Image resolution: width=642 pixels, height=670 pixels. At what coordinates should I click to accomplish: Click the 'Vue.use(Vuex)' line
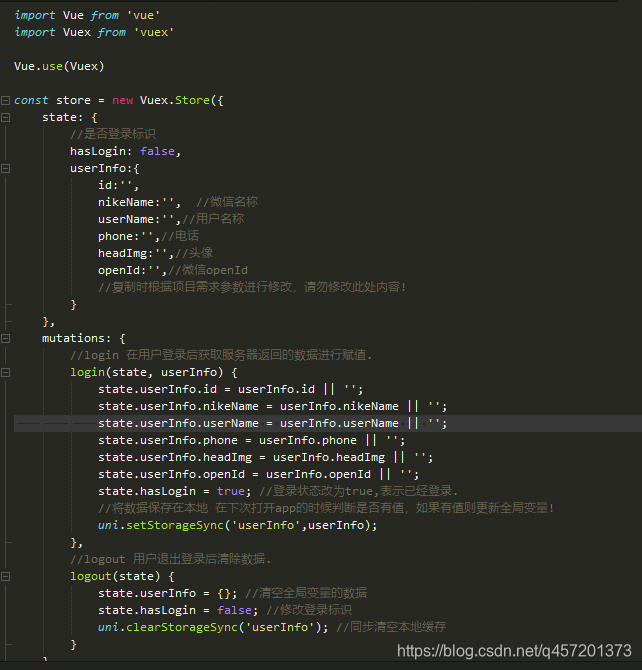click(59, 66)
